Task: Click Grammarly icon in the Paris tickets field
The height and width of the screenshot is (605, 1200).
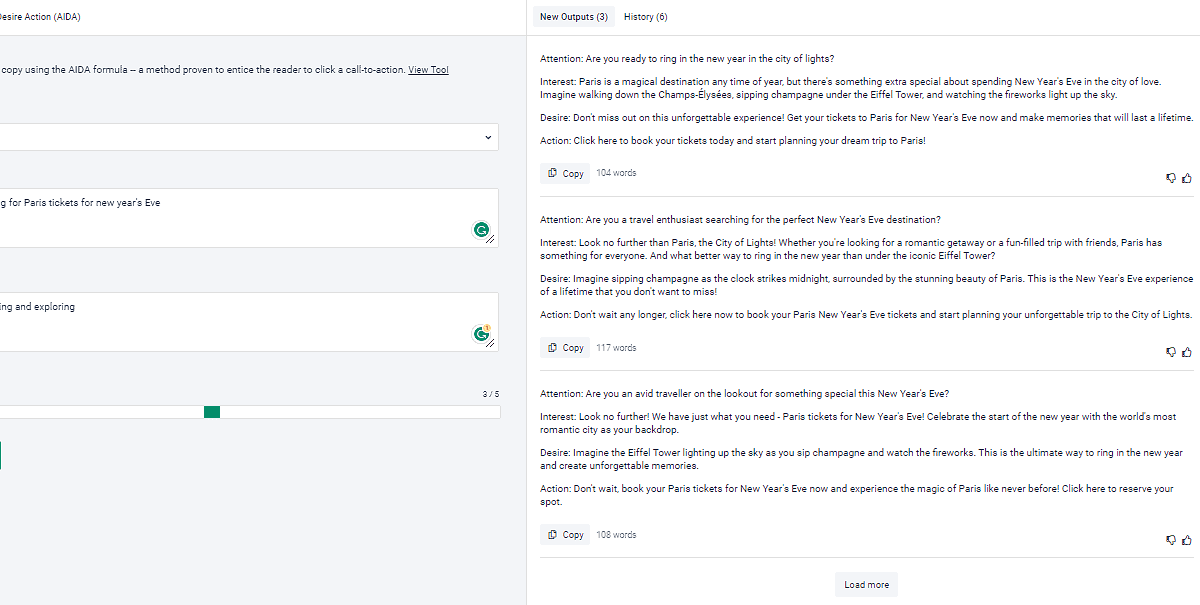Action: 481,231
